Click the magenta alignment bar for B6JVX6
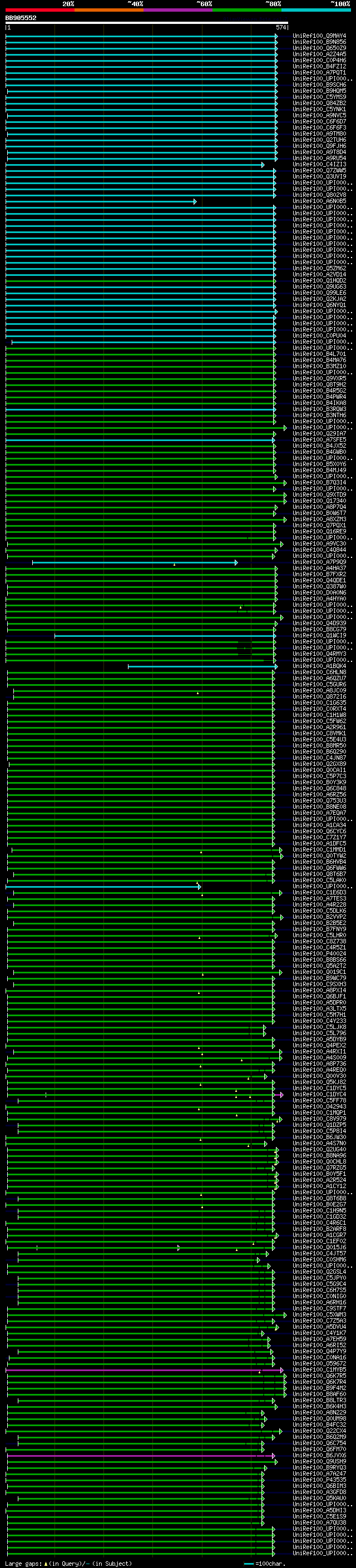 pyautogui.click(x=141, y=1456)
